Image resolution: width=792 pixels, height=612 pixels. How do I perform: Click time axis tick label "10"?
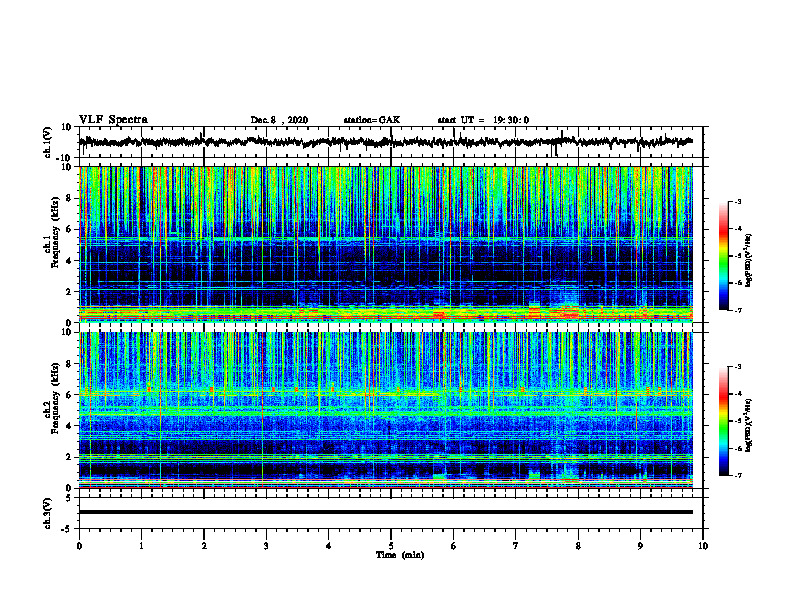[703, 546]
